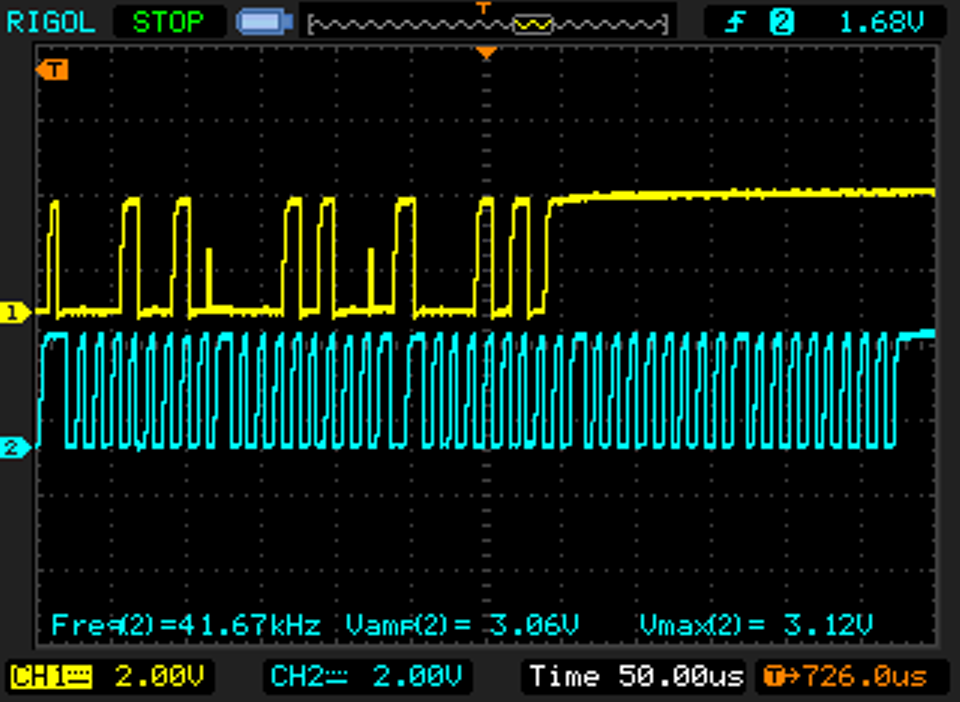Screen dimensions: 960x702
Task: Click the yellow channel 1 ground marker
Action: (15, 313)
